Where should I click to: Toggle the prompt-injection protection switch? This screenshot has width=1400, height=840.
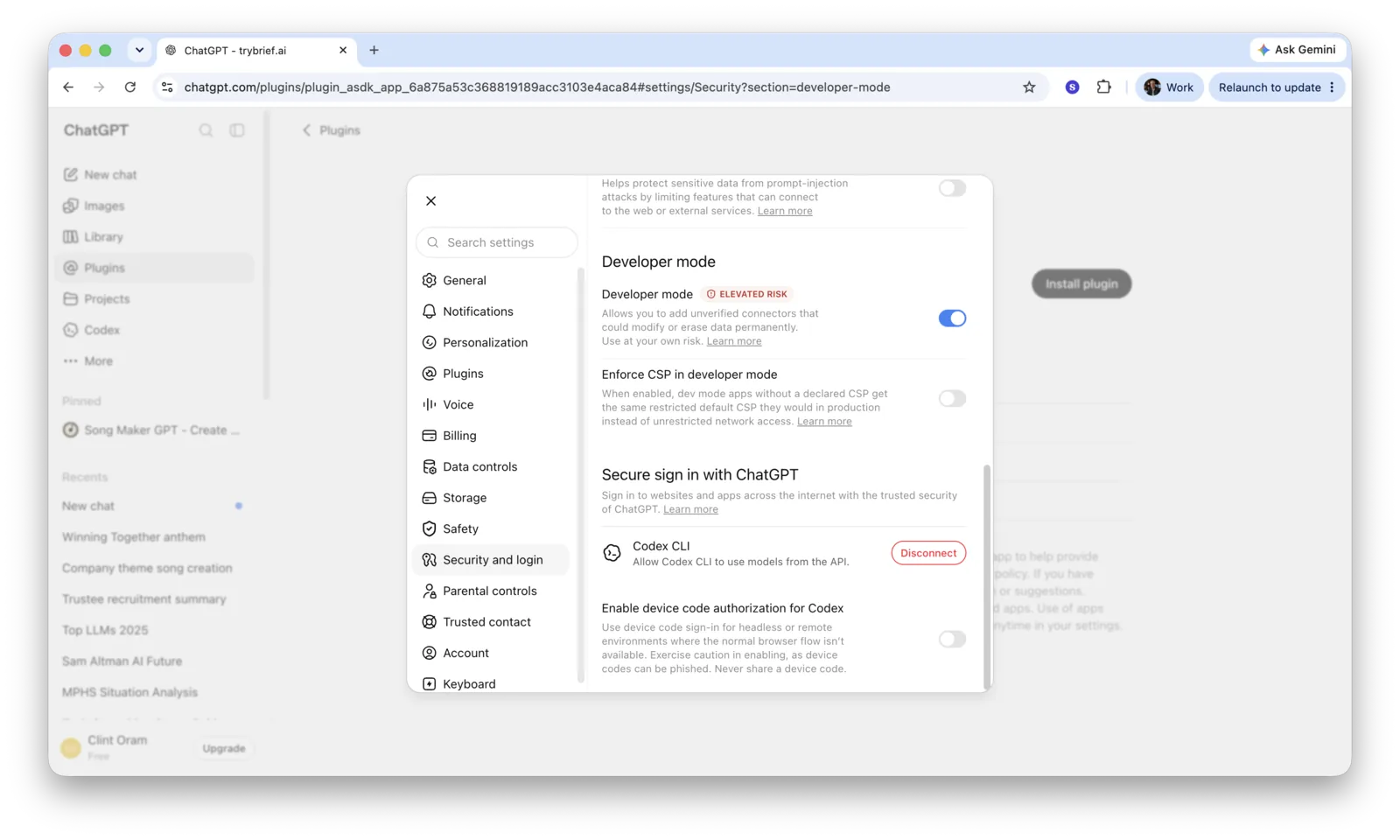(x=952, y=188)
